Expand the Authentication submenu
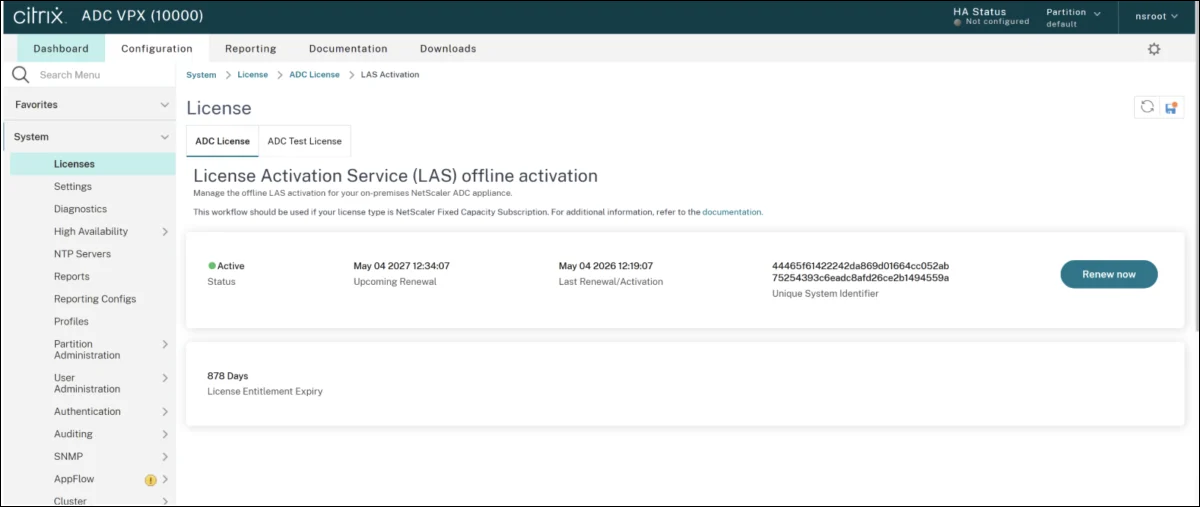 pos(165,412)
